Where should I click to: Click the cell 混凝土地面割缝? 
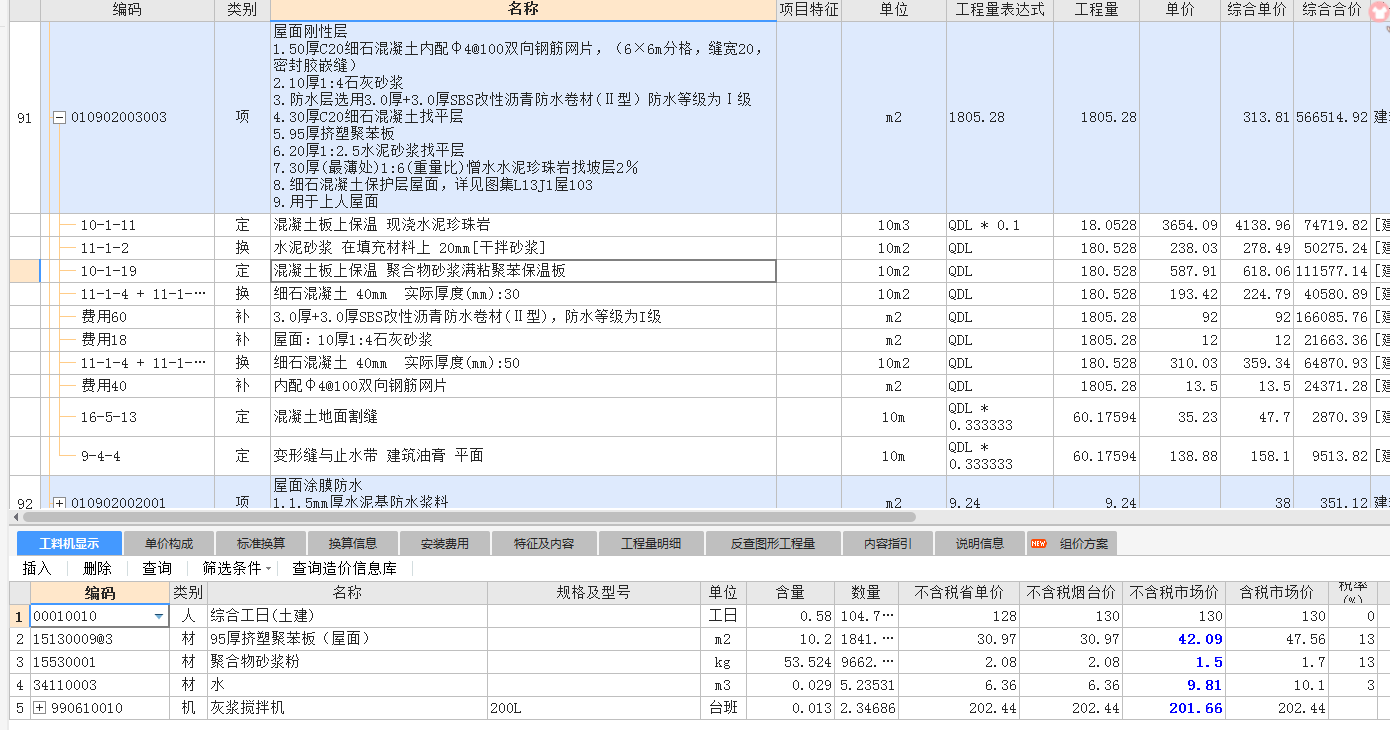523,417
